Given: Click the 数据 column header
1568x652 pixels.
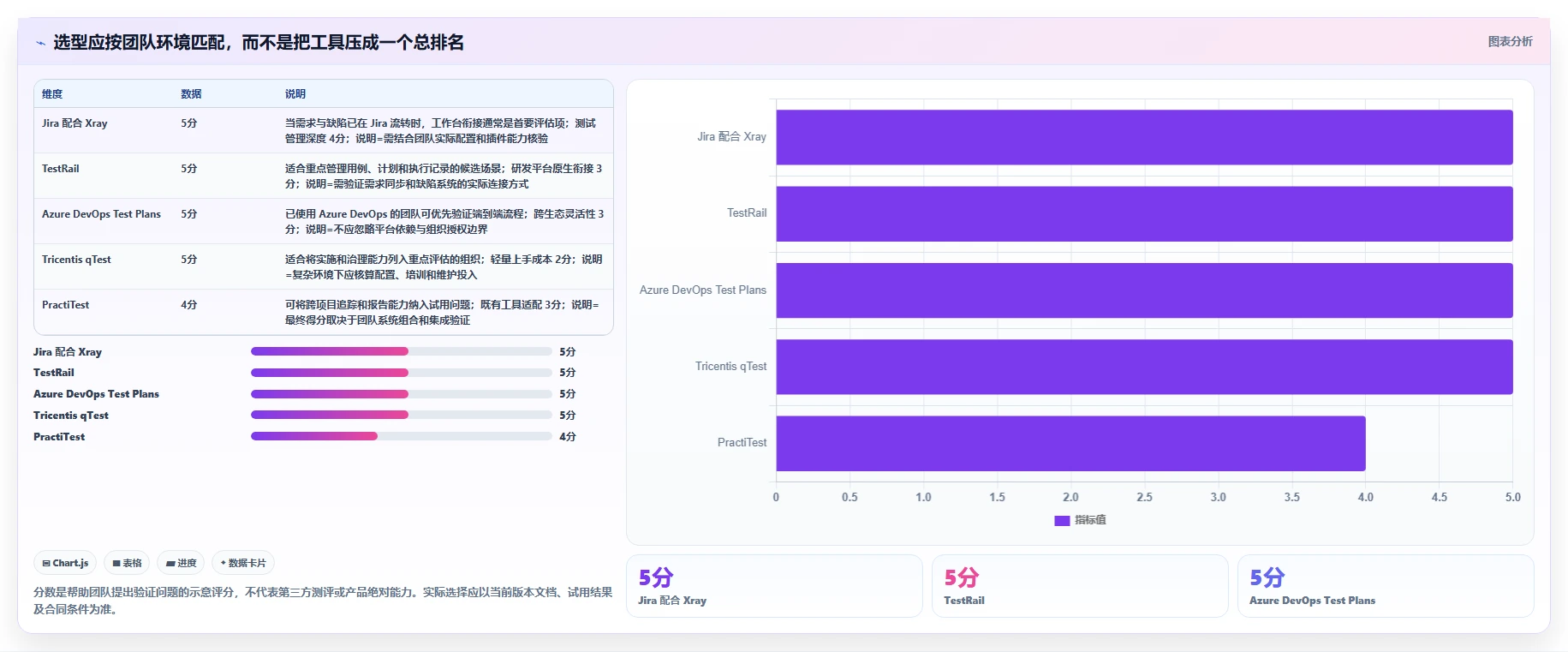Looking at the screenshot, I should pos(191,94).
